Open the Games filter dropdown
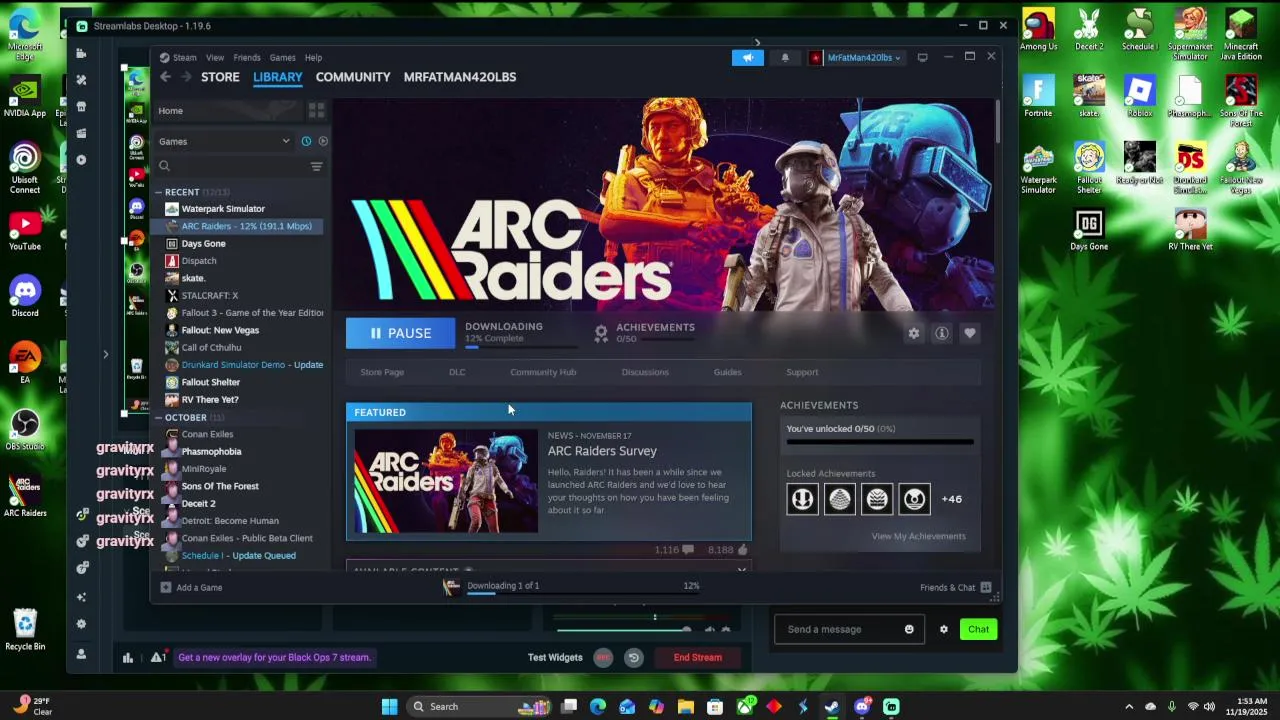The image size is (1280, 720). point(224,141)
